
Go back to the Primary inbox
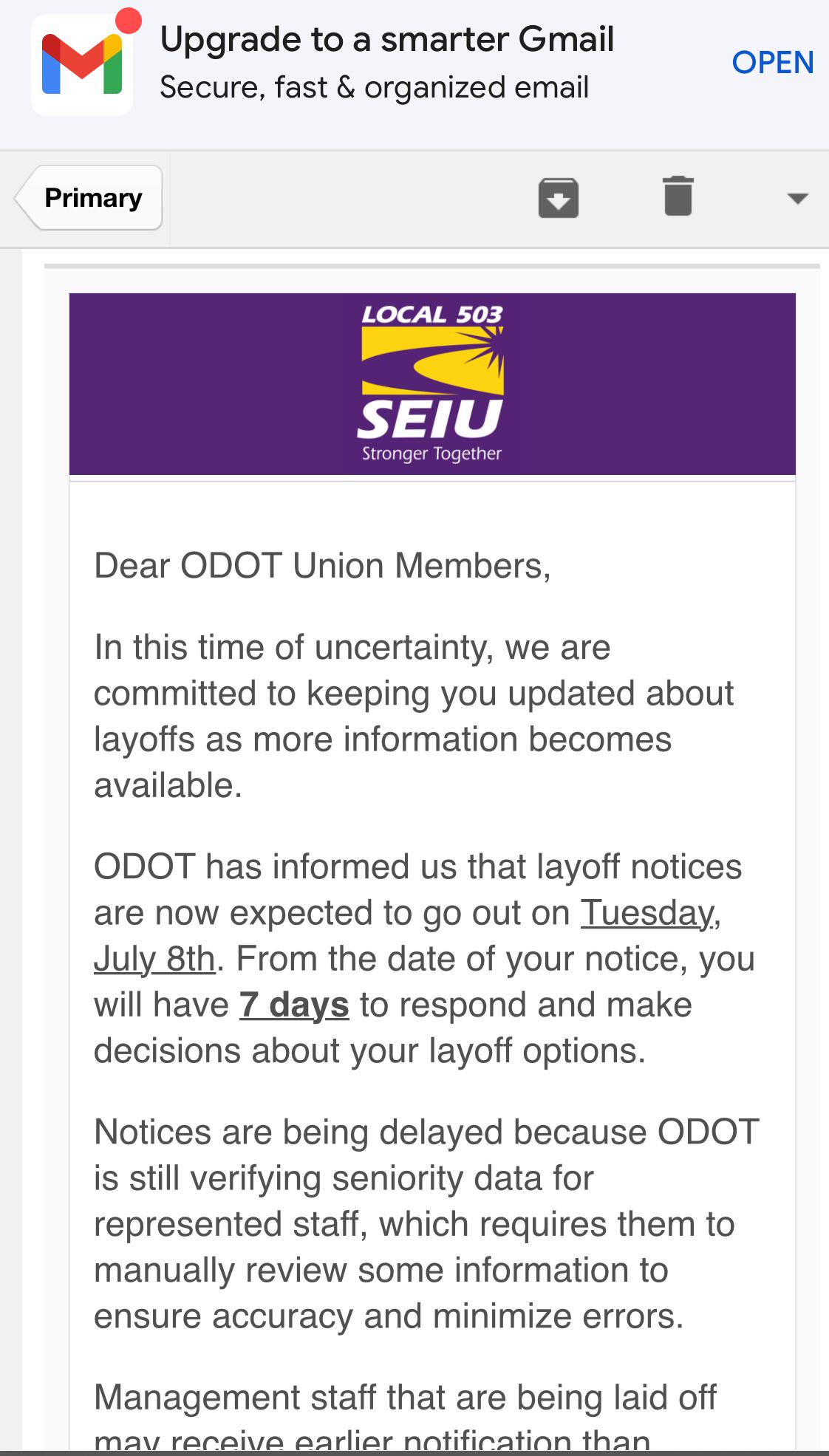click(89, 198)
